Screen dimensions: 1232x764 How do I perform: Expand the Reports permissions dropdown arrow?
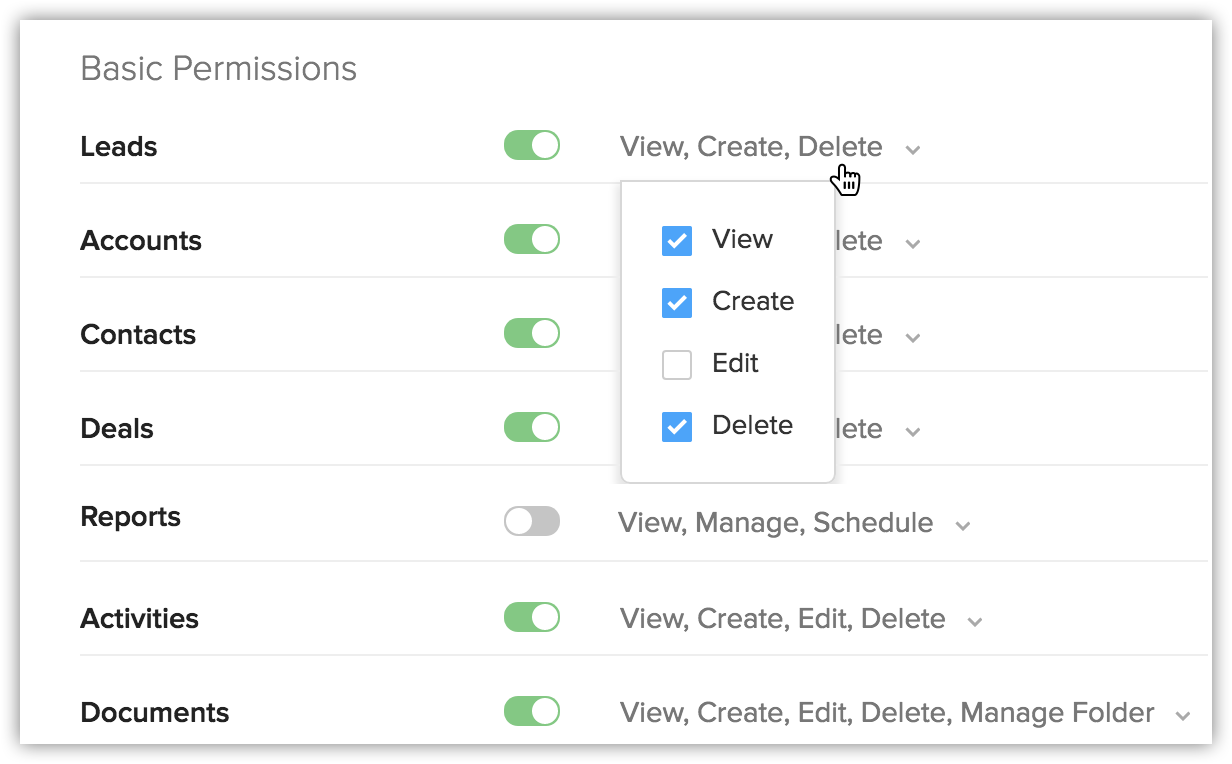963,526
